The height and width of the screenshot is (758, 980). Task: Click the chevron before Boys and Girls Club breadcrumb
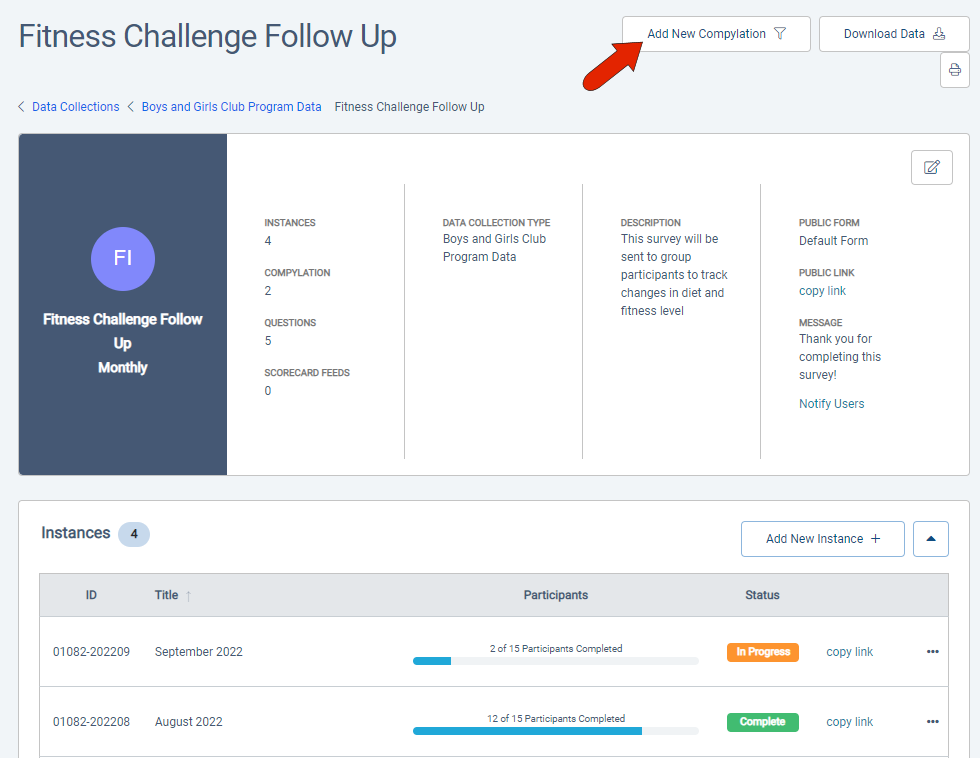click(131, 107)
